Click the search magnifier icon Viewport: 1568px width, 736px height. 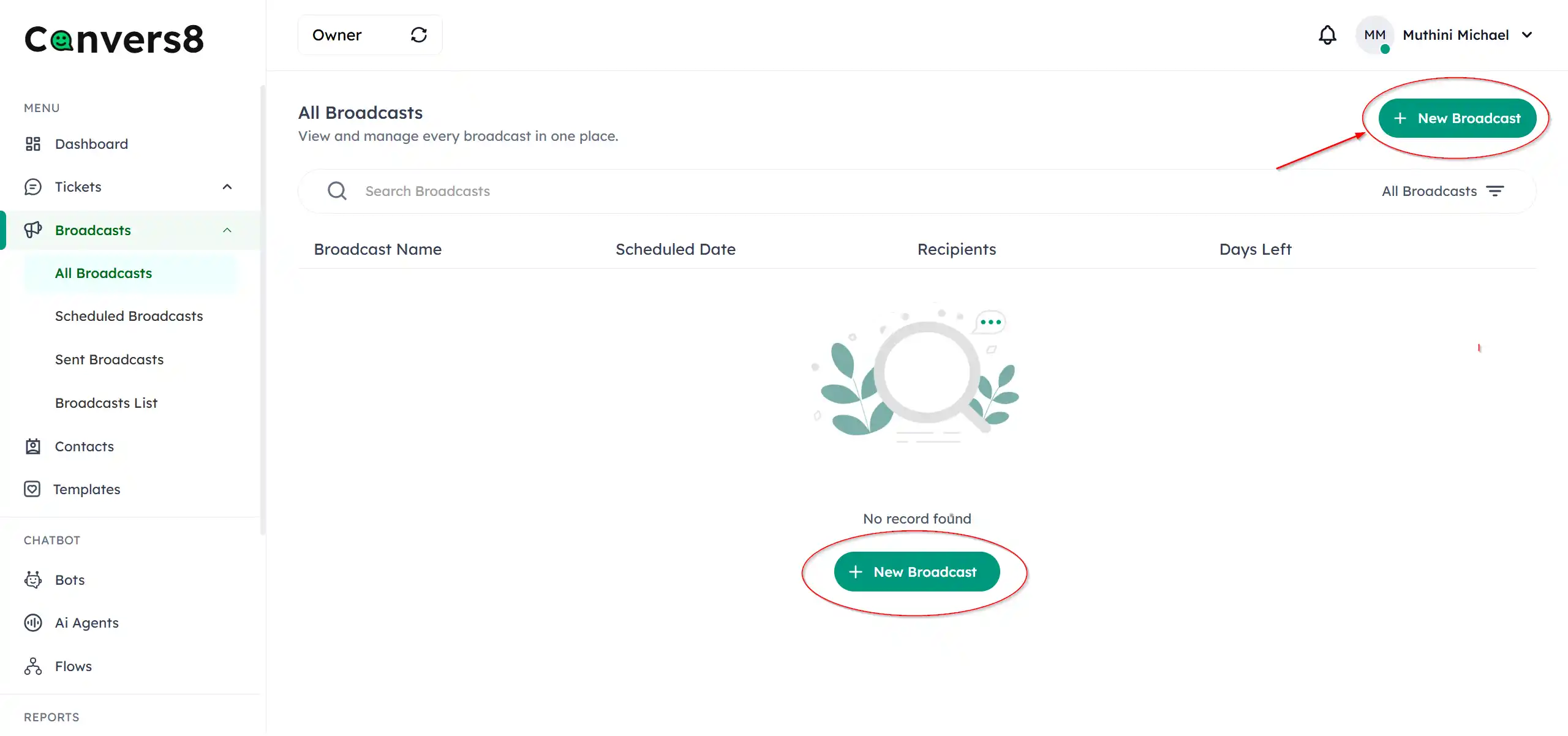click(x=337, y=191)
